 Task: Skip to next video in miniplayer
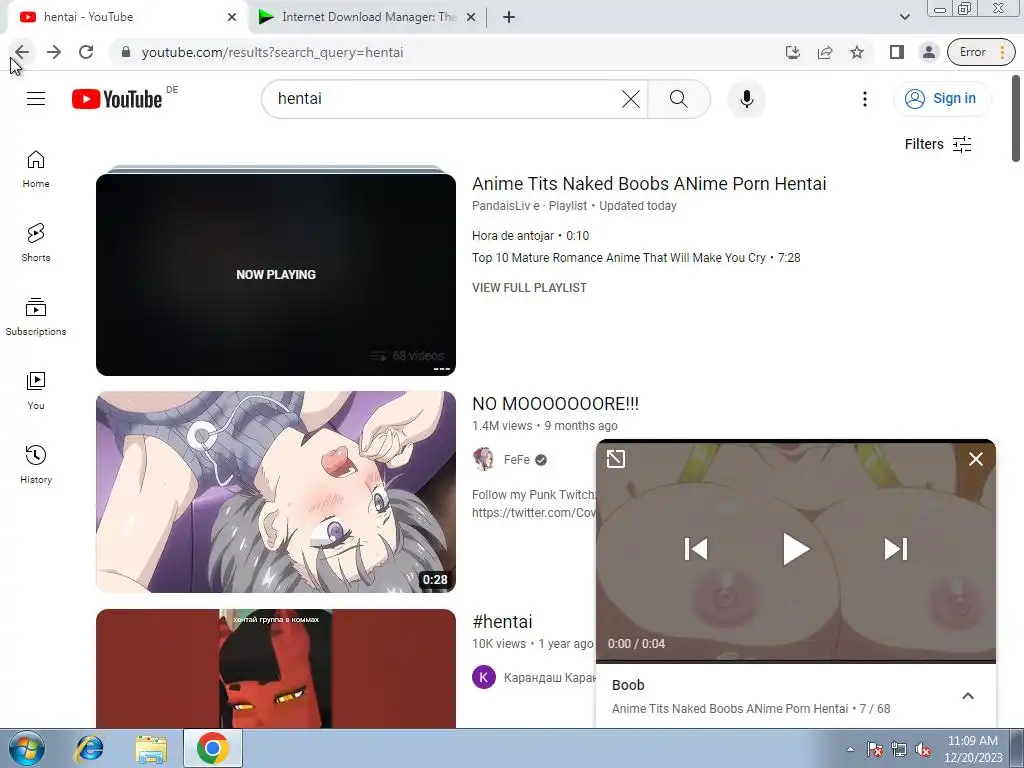point(896,549)
